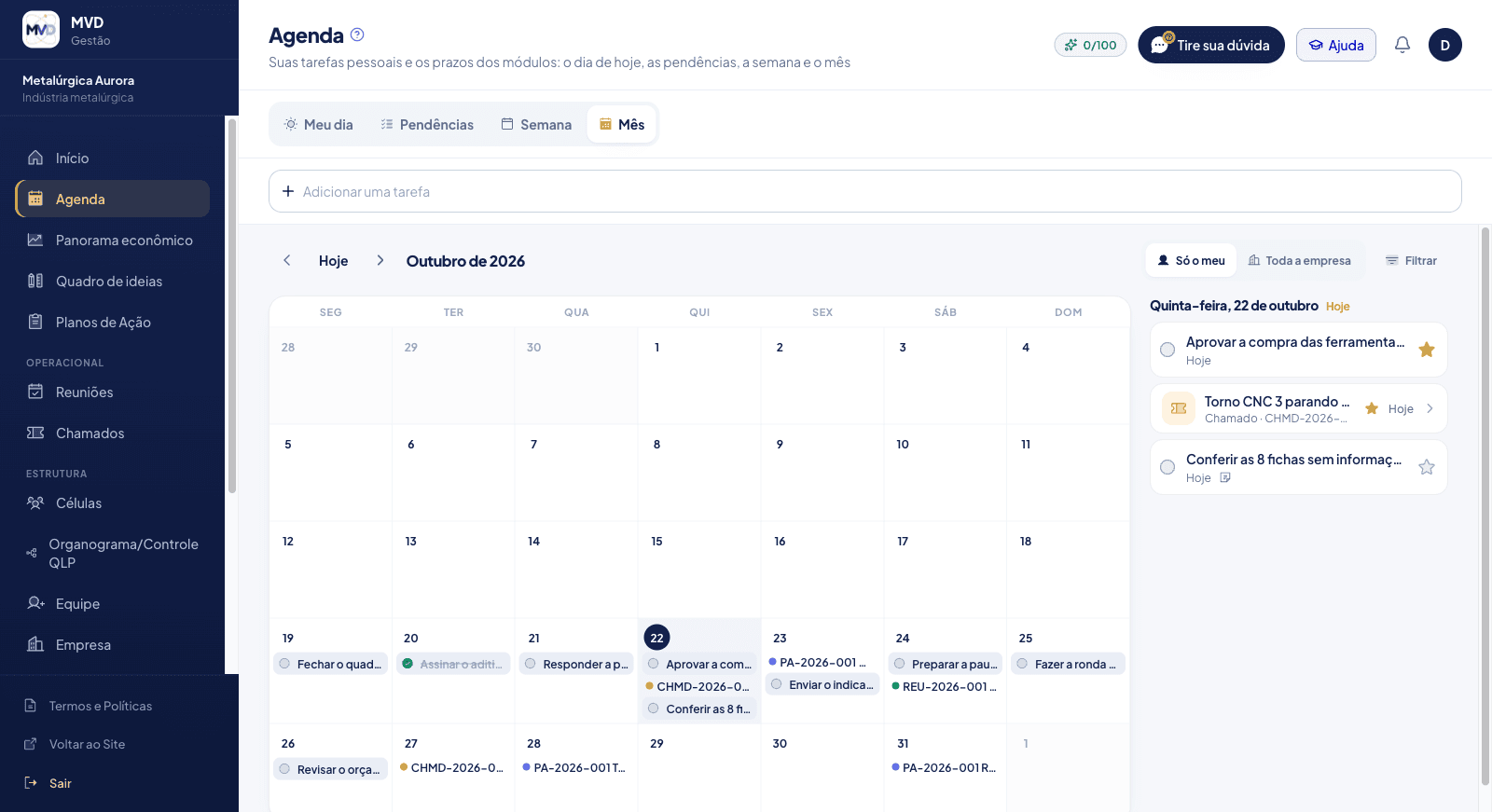This screenshot has height=812, width=1492.
Task: Open the Filtrar options
Action: 1411,260
